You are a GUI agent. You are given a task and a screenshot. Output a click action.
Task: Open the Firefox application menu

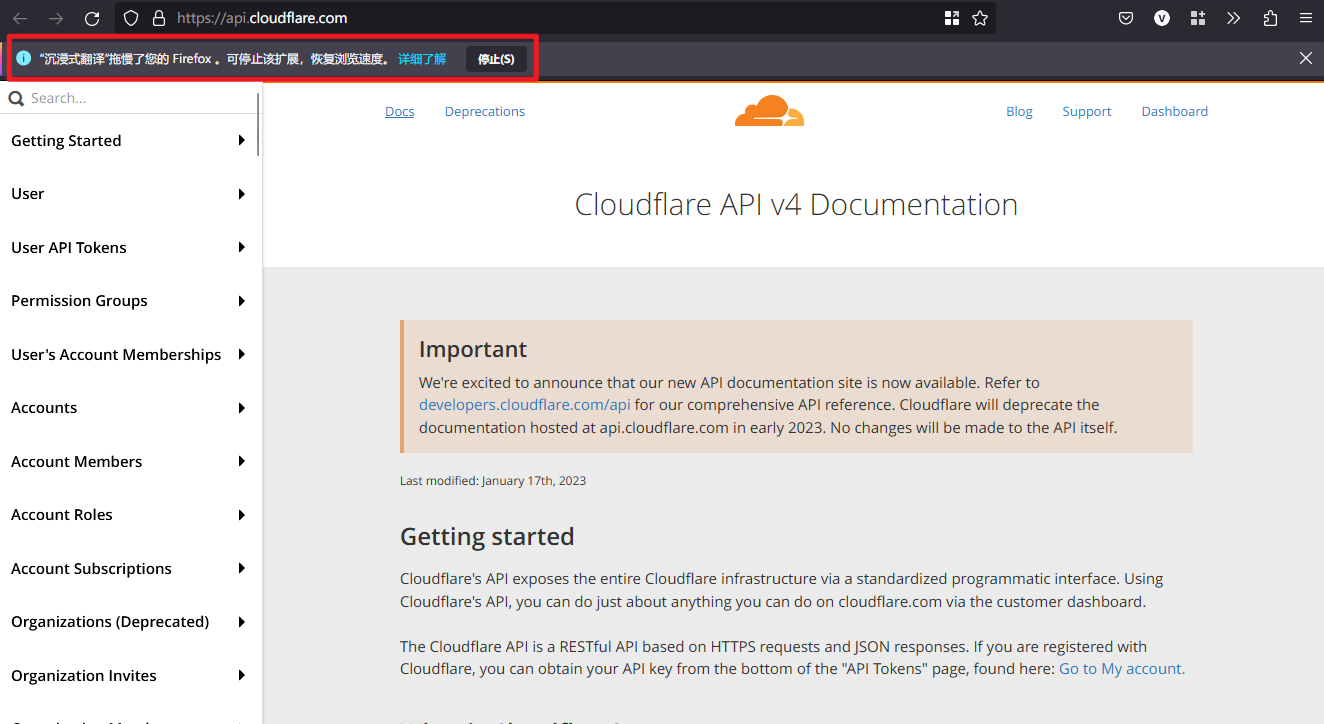click(x=1306, y=18)
